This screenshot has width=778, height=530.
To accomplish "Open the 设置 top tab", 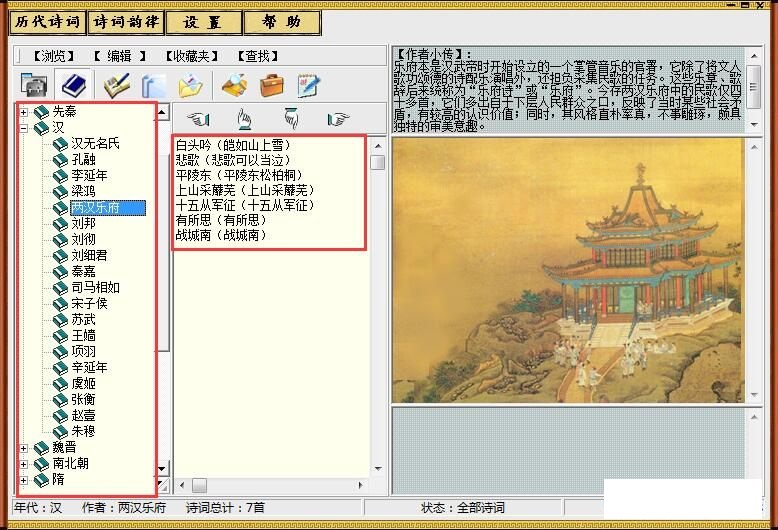I will coord(204,22).
